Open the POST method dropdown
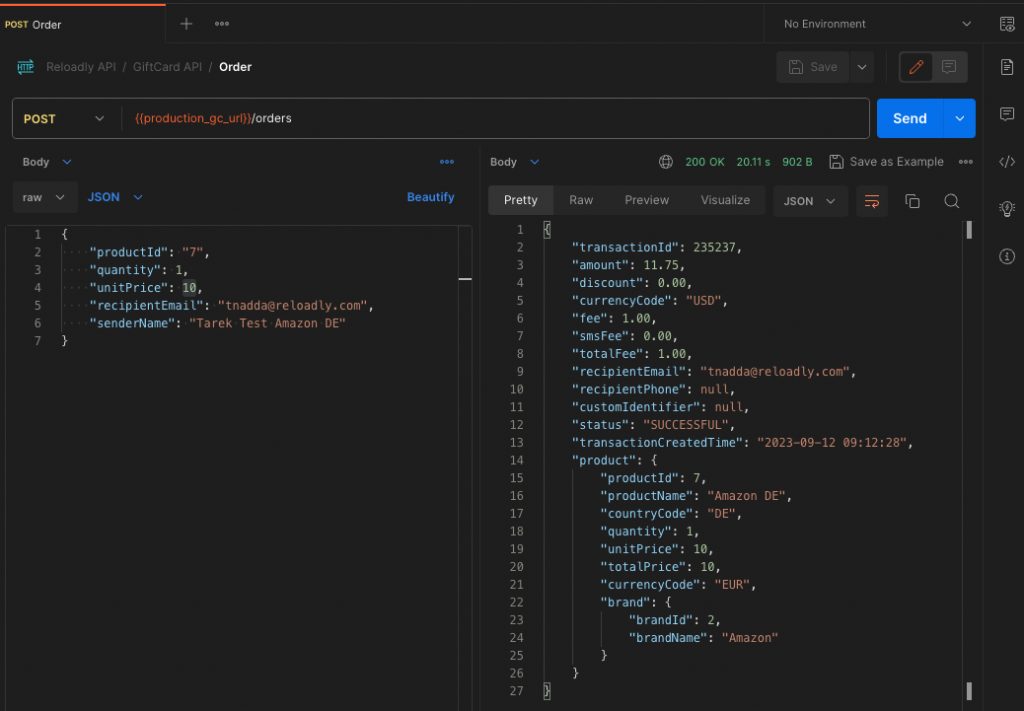 pyautogui.click(x=64, y=118)
